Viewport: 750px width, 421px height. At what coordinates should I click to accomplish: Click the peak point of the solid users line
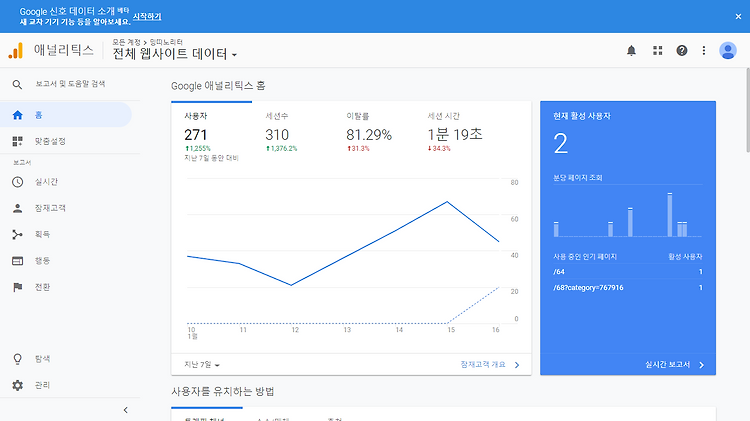(447, 202)
